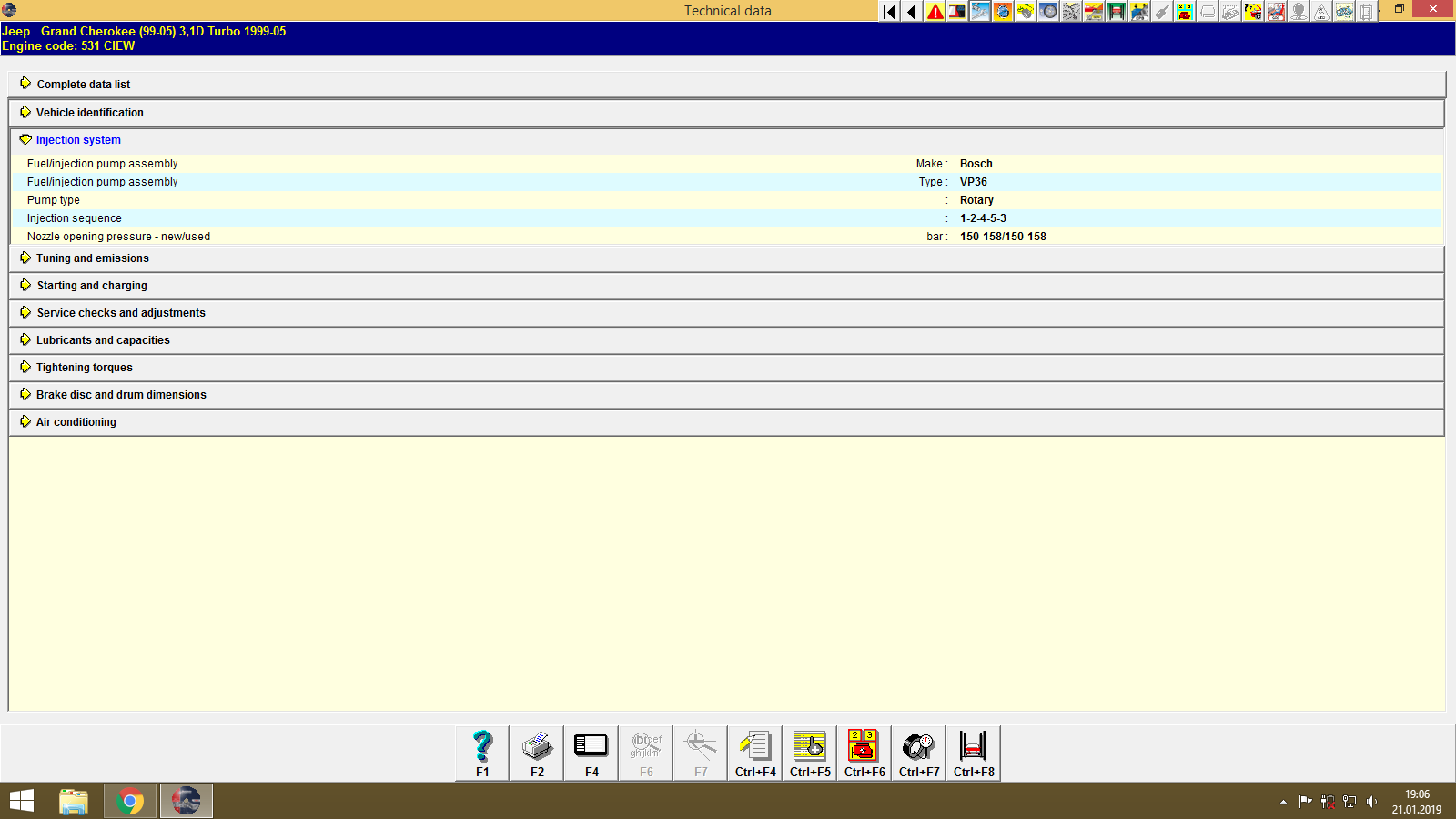The width and height of the screenshot is (1456, 819).
Task: Click the red warning triangle toolbar icon
Action: 934,12
